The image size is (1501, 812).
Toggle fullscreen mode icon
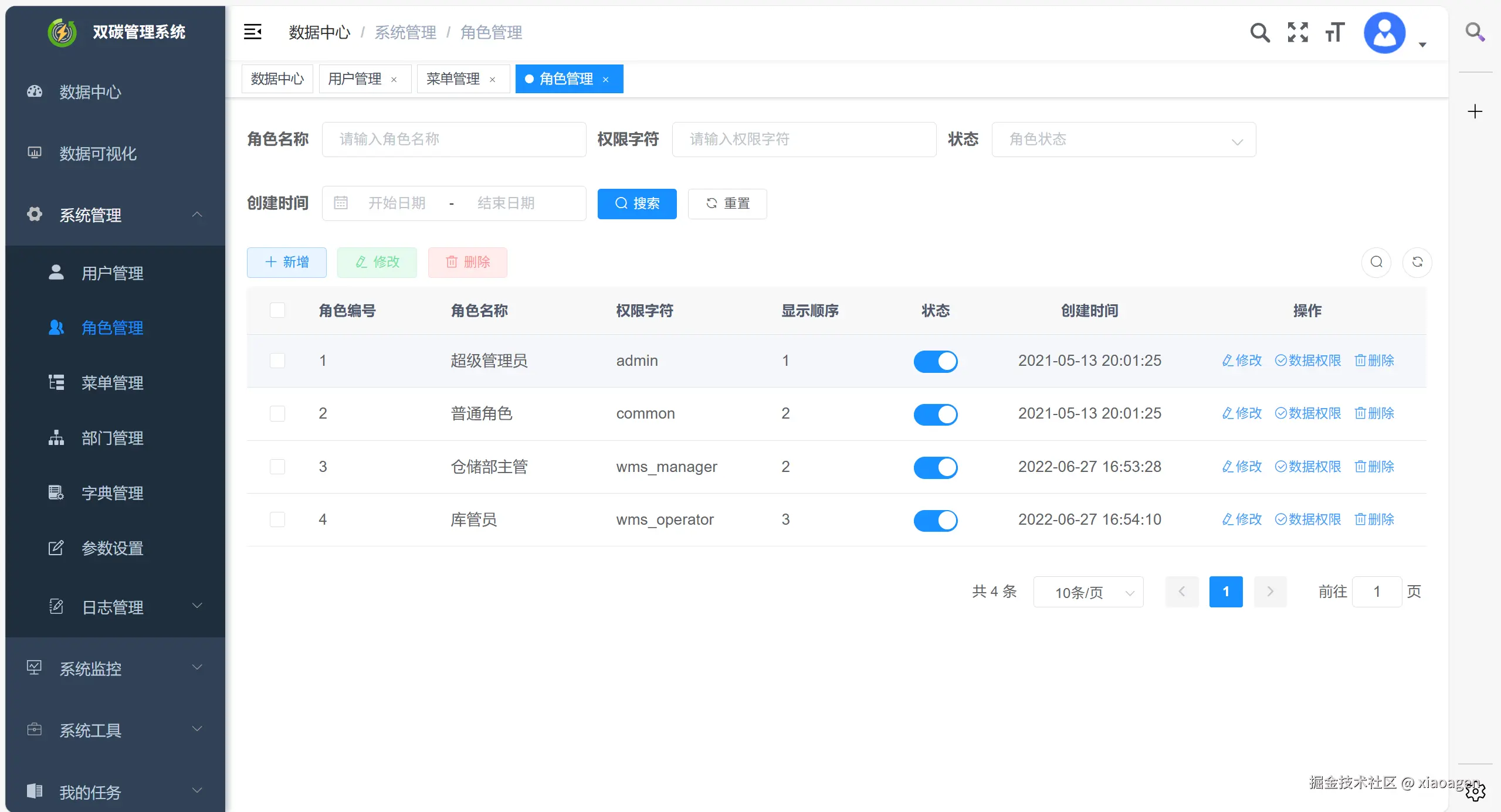(1297, 32)
